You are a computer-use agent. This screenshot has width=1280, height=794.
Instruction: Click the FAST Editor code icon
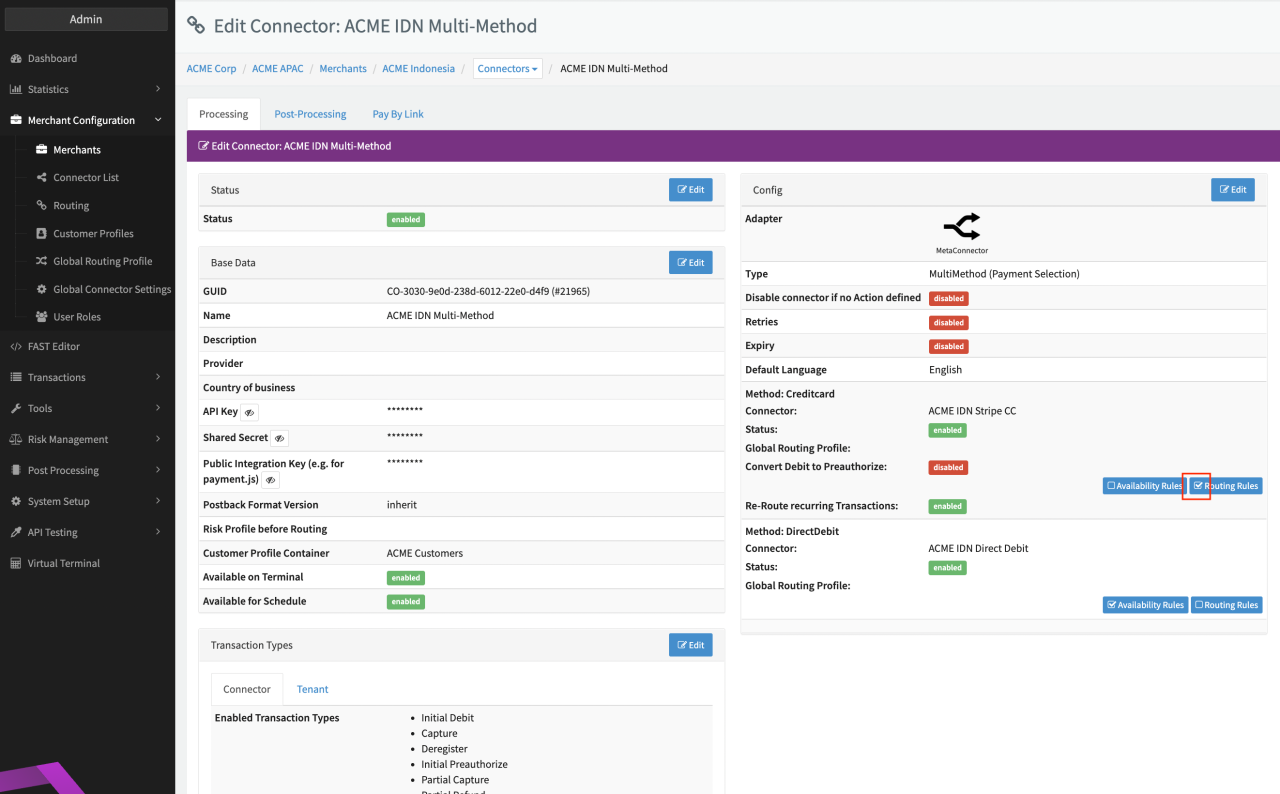pos(16,347)
